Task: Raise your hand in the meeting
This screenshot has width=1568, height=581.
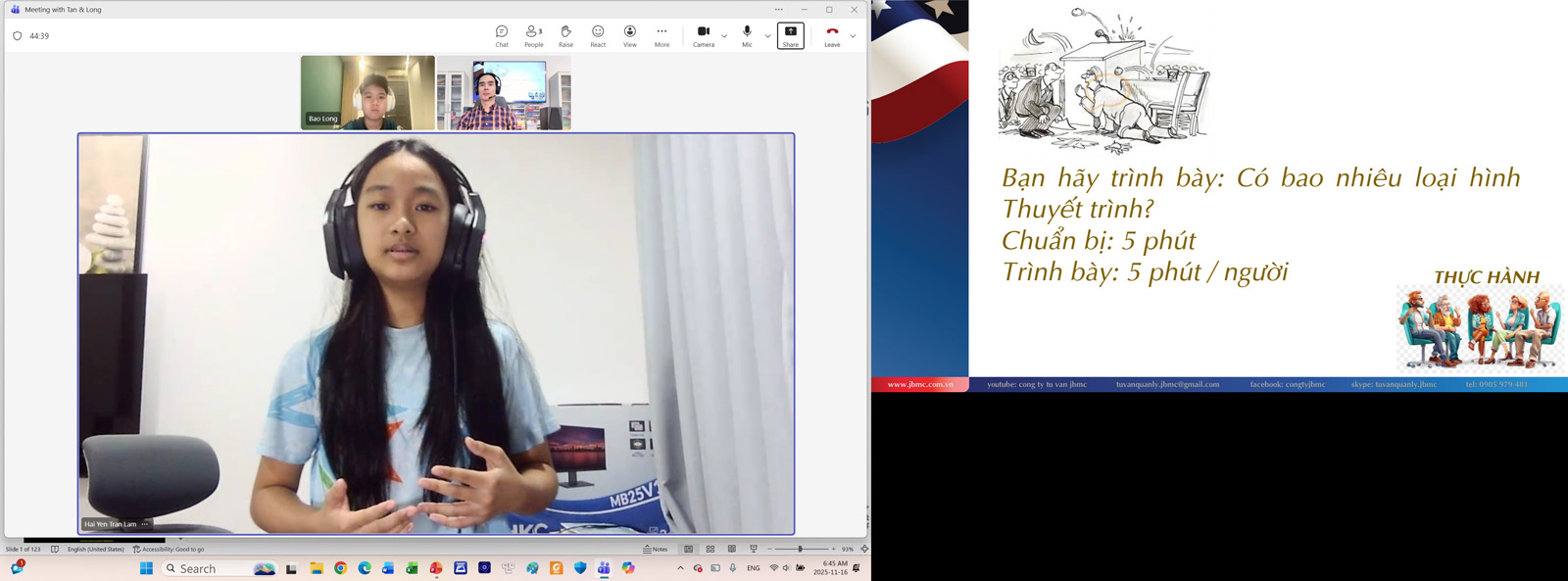Action: point(565,35)
